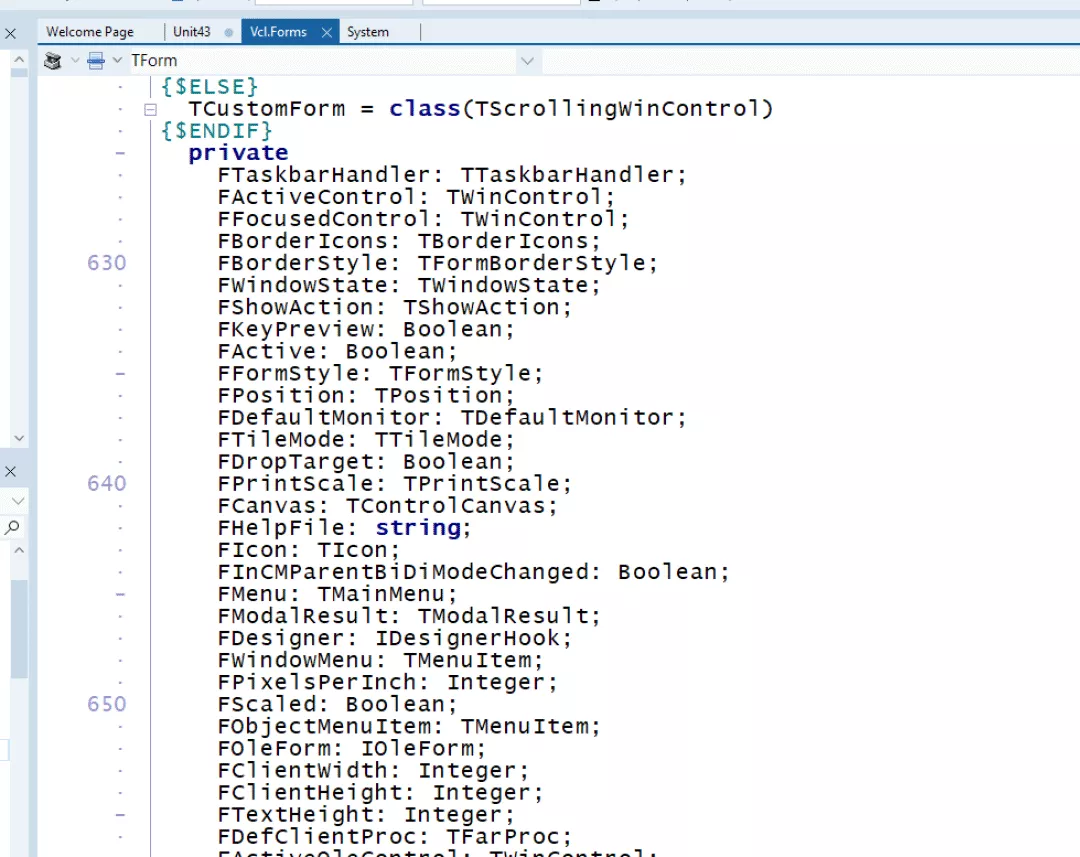Screen dimensions: 1080x857
Task: Click the TControlCanvas type name
Action: tap(446, 506)
